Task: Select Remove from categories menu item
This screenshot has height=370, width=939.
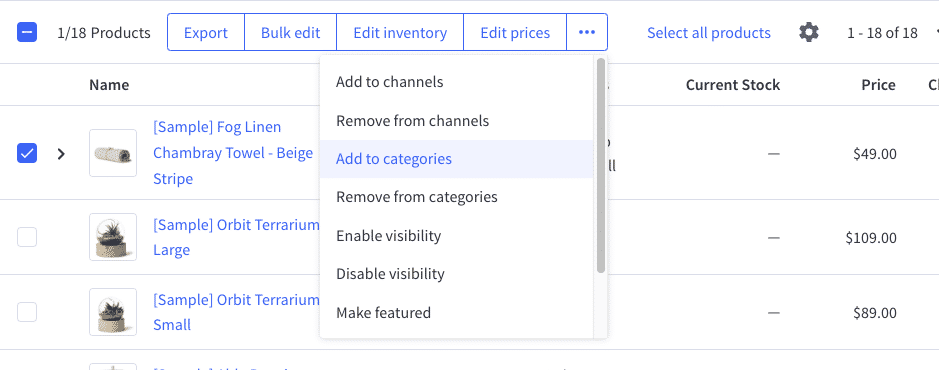Action: [x=456, y=197]
